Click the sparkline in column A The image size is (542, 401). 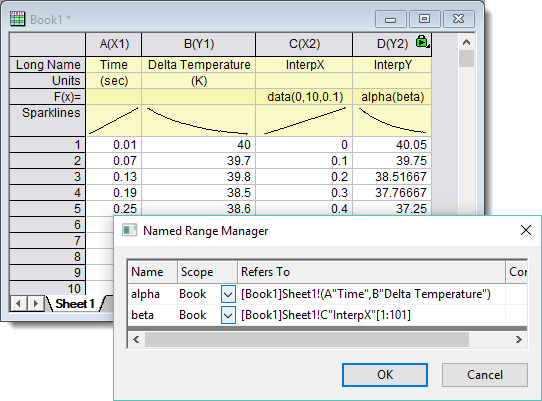[x=114, y=120]
